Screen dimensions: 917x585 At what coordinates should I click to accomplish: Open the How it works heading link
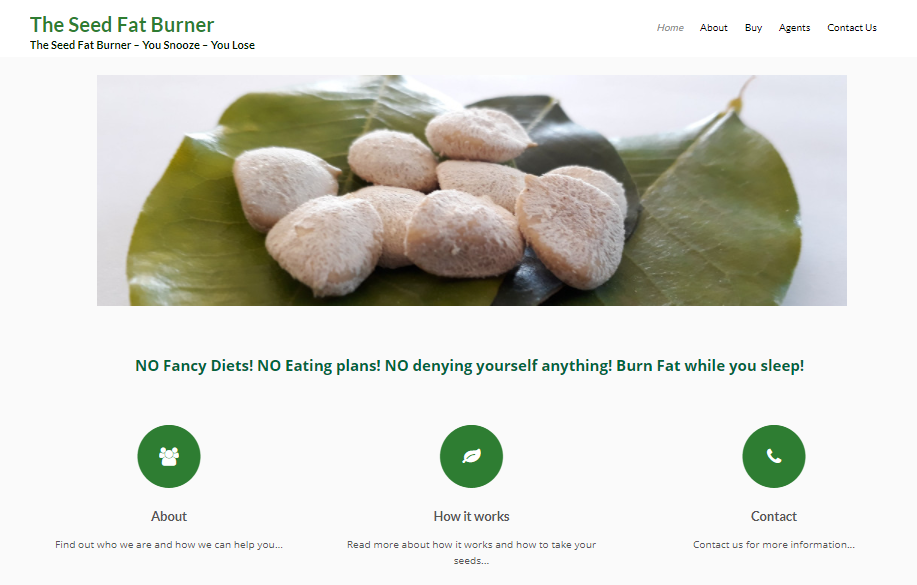pyautogui.click(x=471, y=516)
